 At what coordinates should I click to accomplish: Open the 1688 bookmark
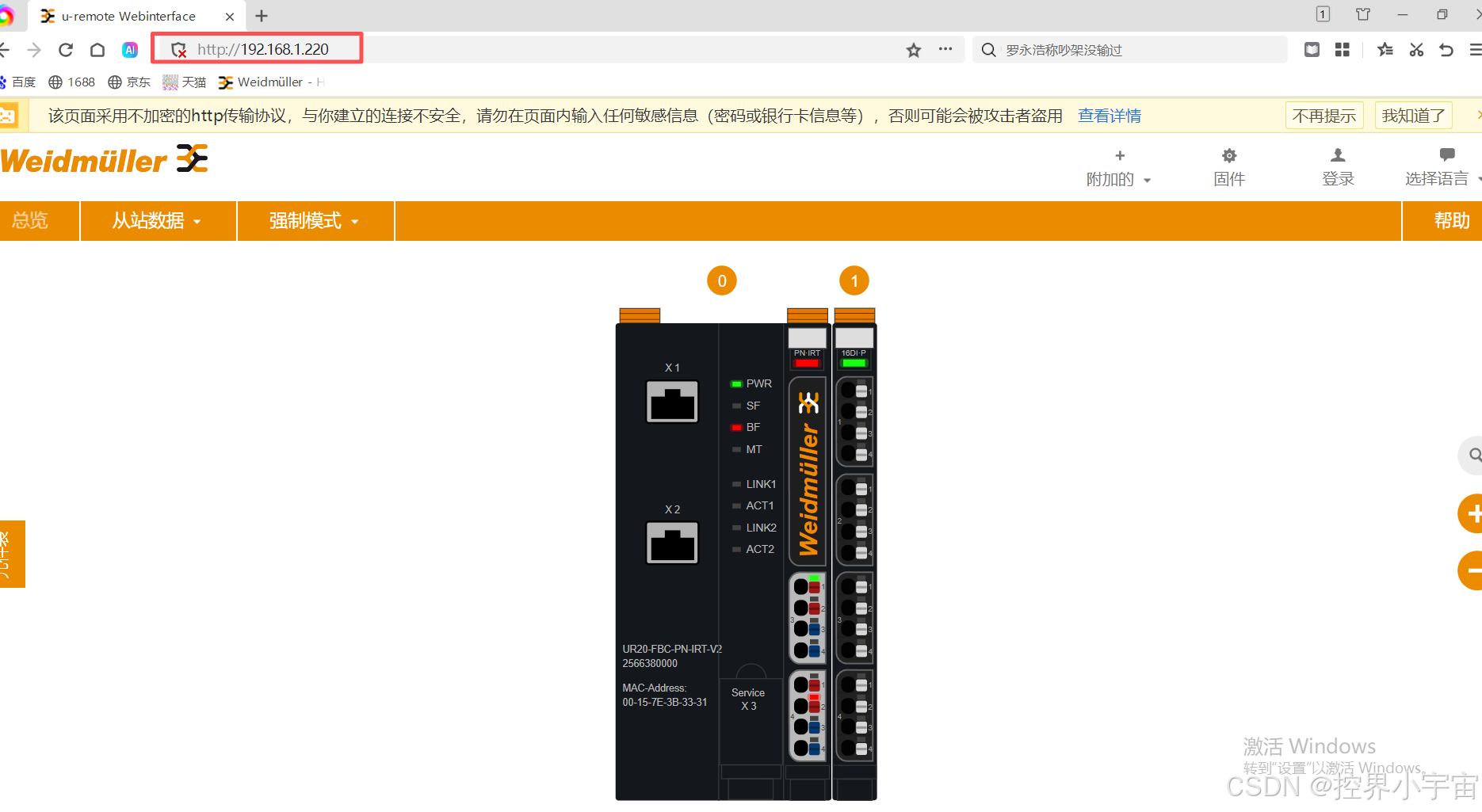click(72, 82)
